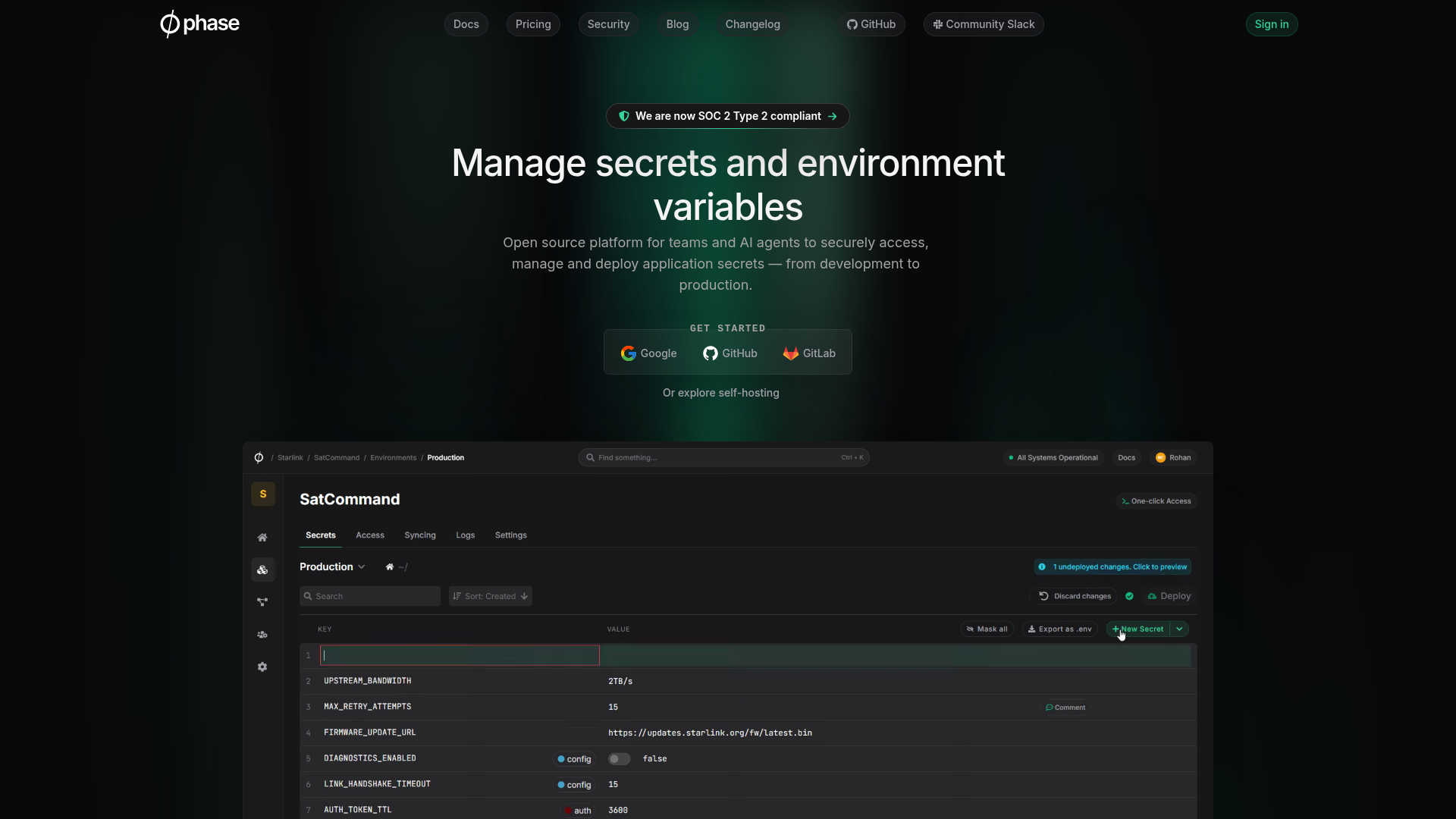This screenshot has width=1456, height=819.
Task: Click Discard changes
Action: pos(1075,596)
